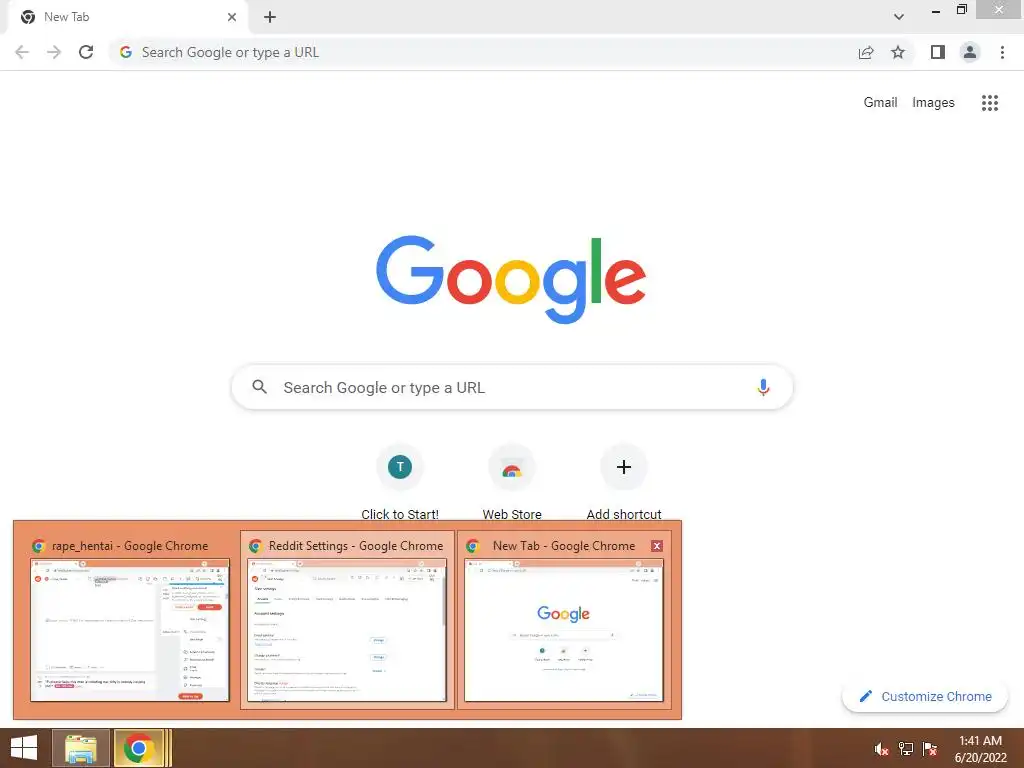Screen dimensions: 1024x768
Task: Click the browser back arrow
Action: coord(22,52)
